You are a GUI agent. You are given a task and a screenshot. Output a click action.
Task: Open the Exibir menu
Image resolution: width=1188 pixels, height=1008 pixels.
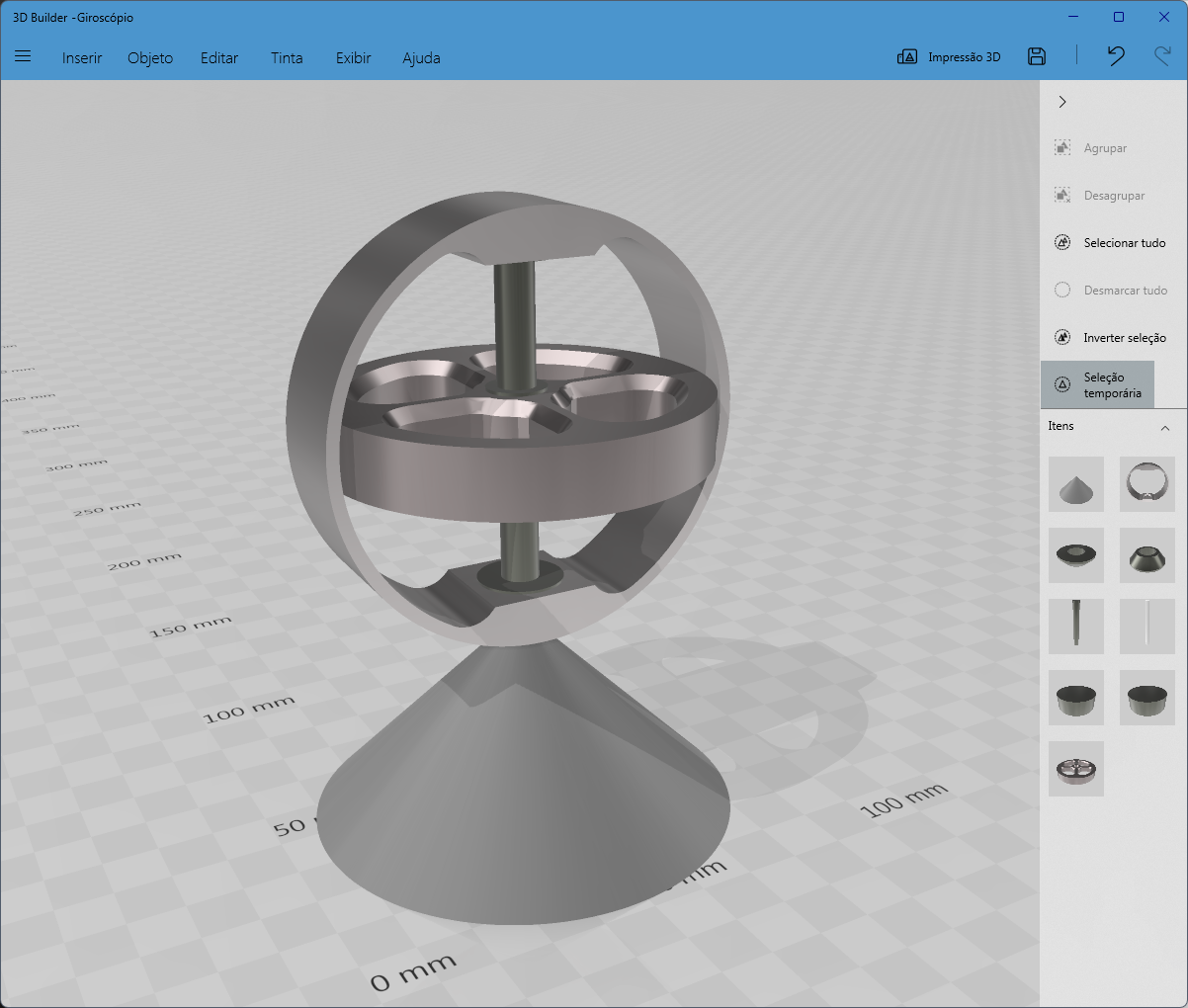point(353,57)
